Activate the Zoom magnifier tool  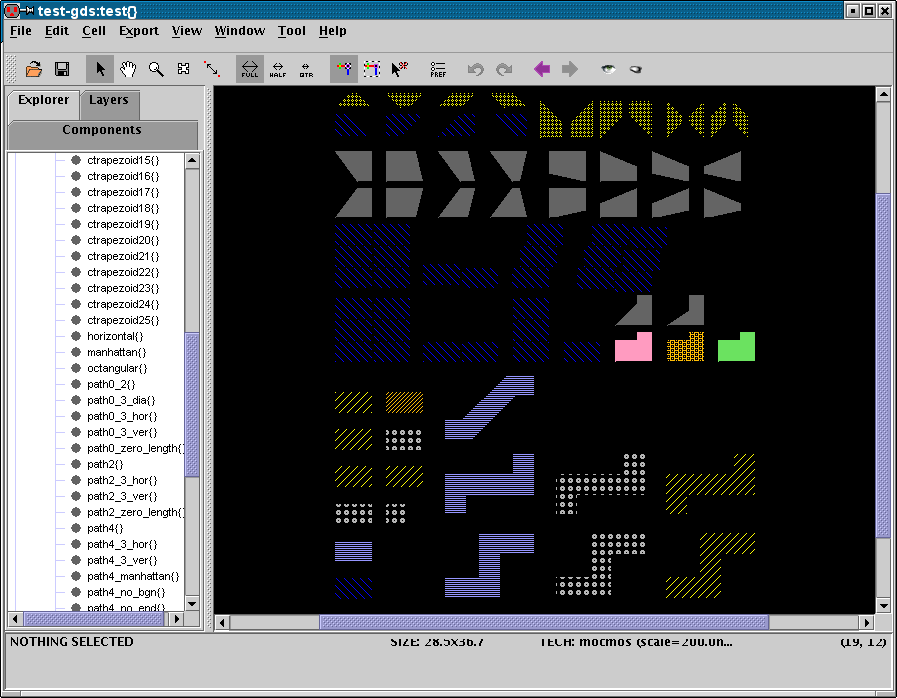tap(156, 69)
